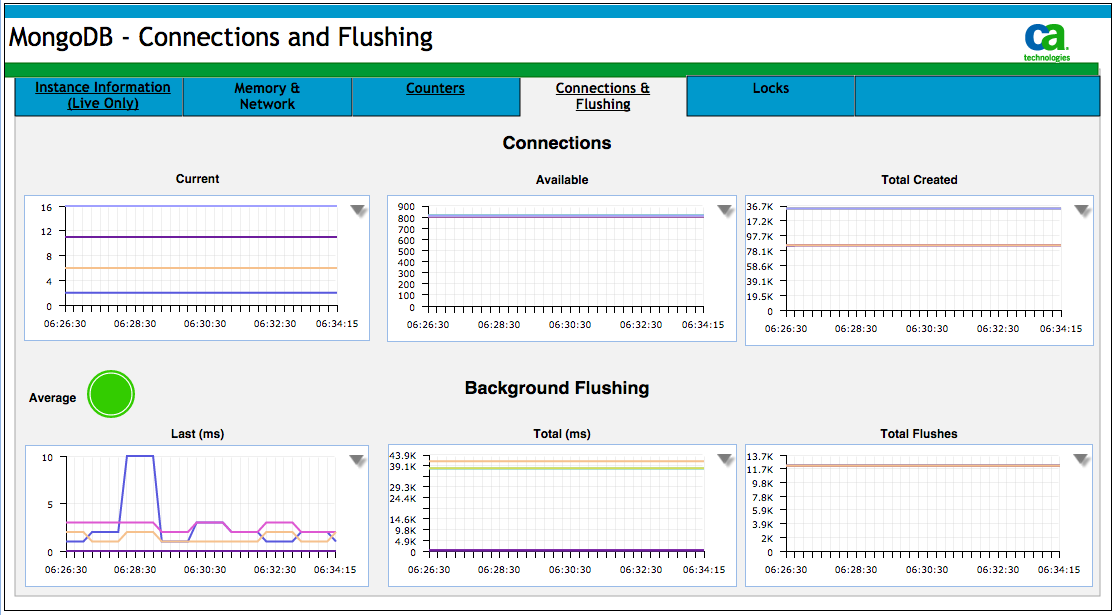Click the 'Total (ms)' chart title
This screenshot has height=615, width=1119.
click(562, 434)
